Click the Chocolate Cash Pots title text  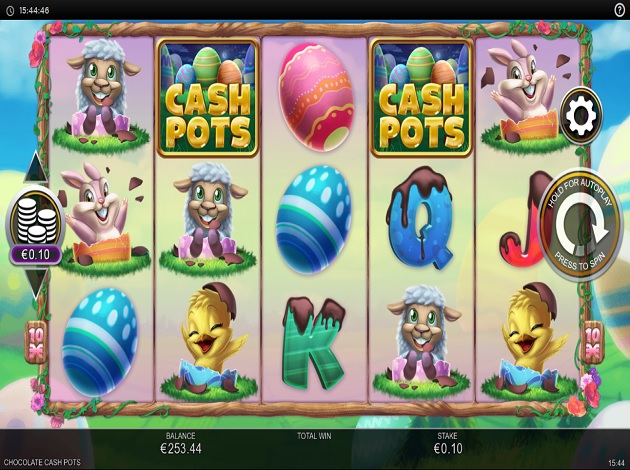[42, 462]
